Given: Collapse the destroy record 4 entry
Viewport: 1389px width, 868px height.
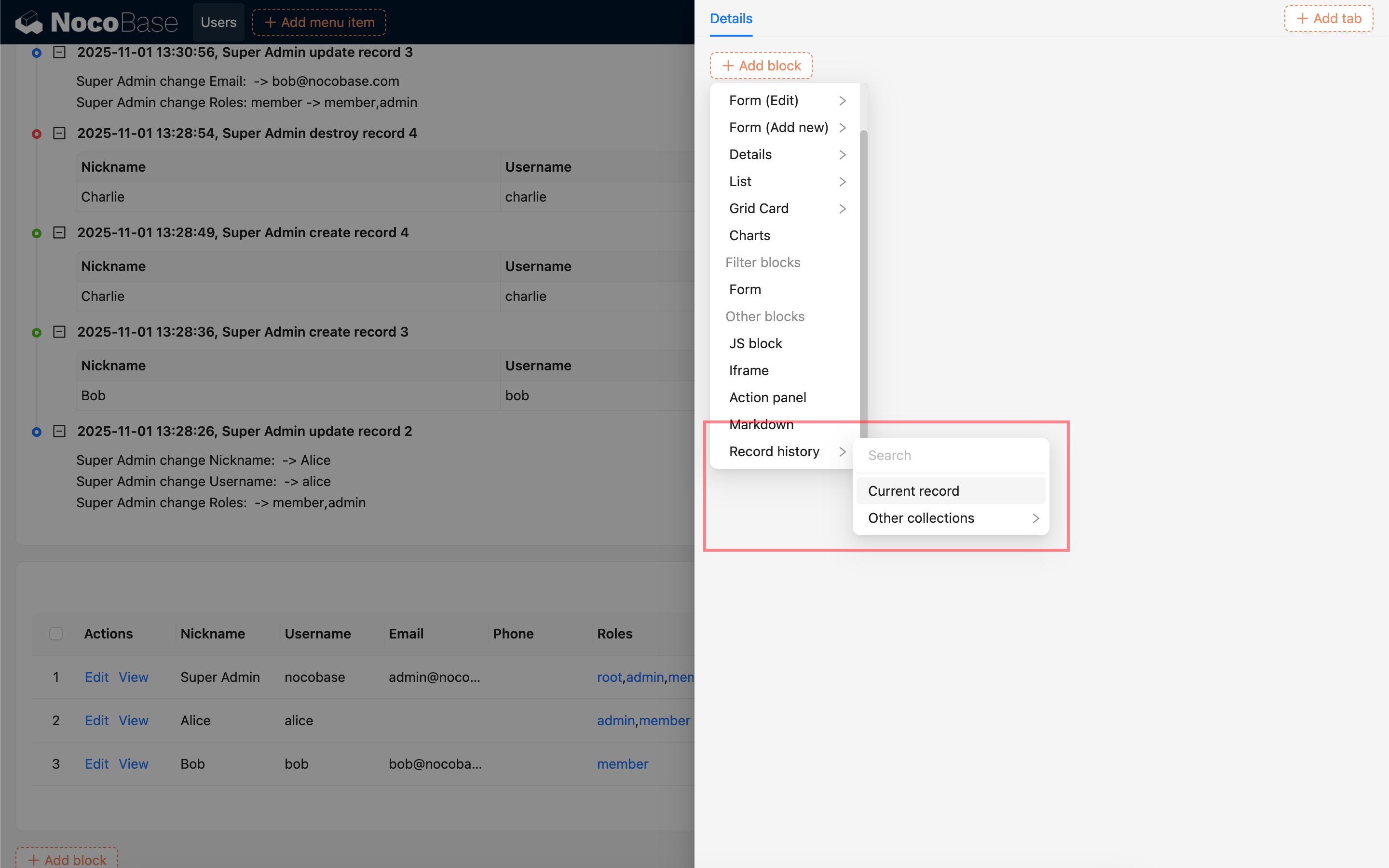Looking at the screenshot, I should click(x=59, y=133).
